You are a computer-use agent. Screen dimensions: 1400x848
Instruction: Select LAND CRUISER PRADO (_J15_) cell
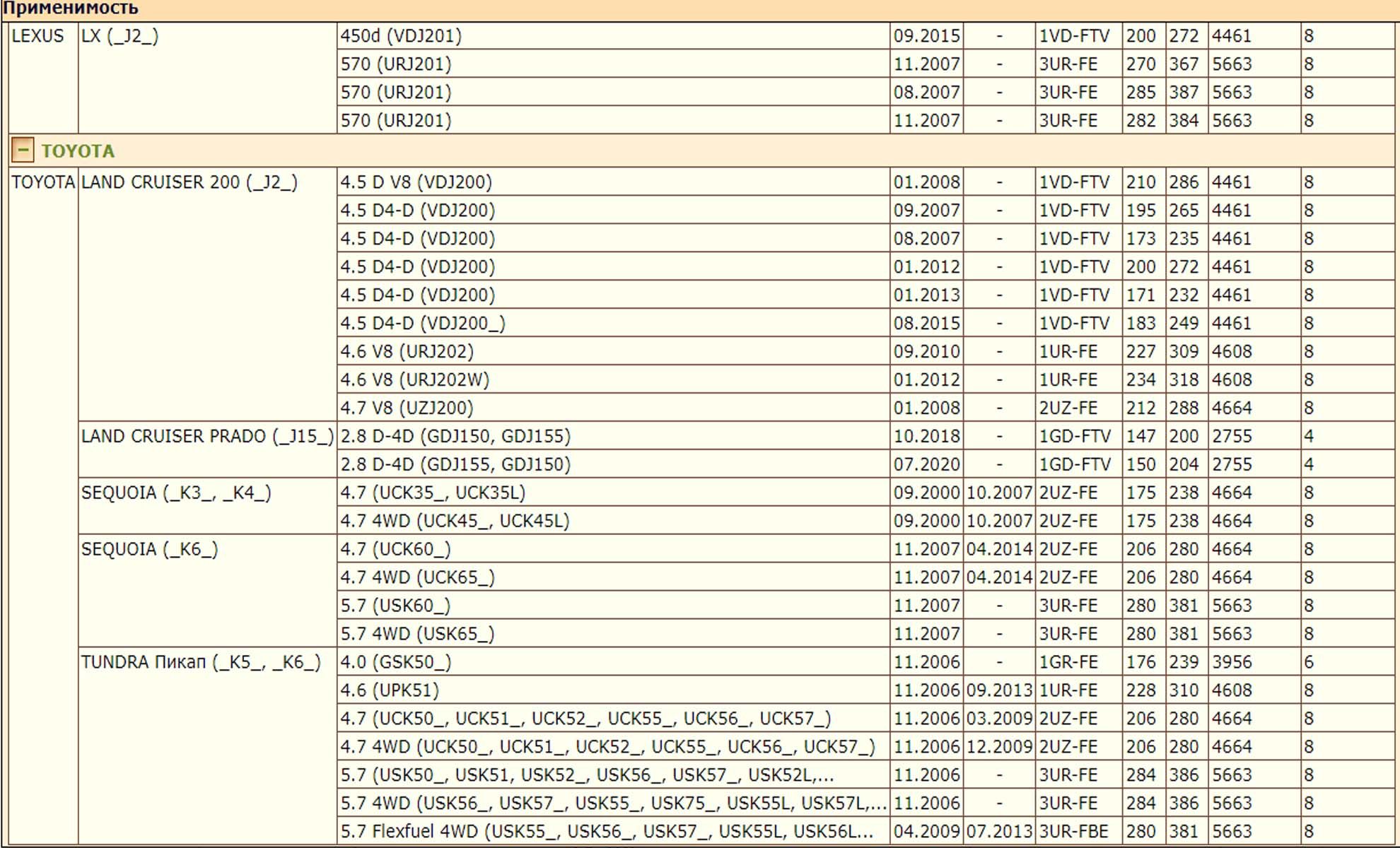(207, 450)
